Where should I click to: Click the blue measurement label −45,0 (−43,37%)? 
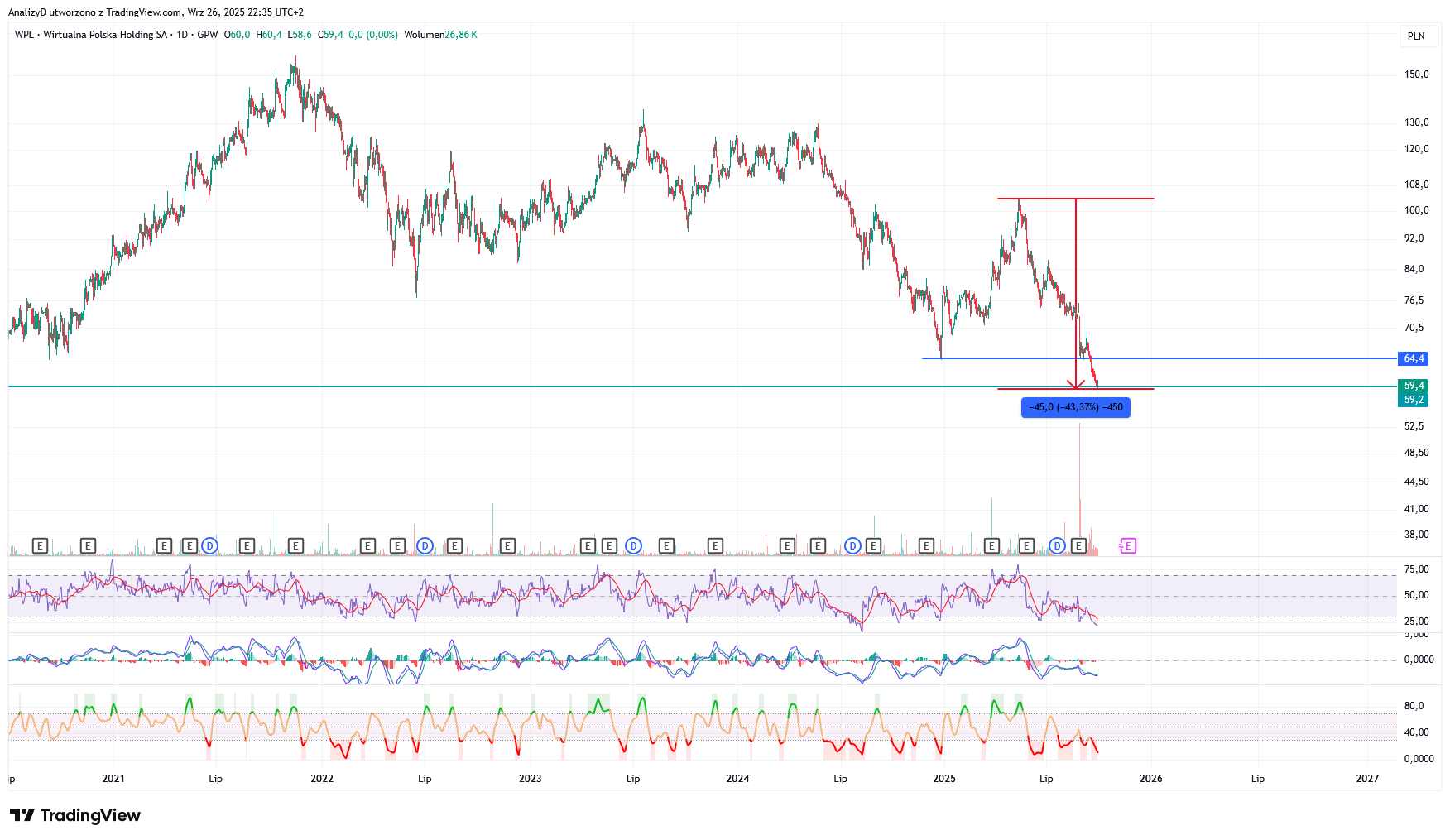pyautogui.click(x=1075, y=407)
